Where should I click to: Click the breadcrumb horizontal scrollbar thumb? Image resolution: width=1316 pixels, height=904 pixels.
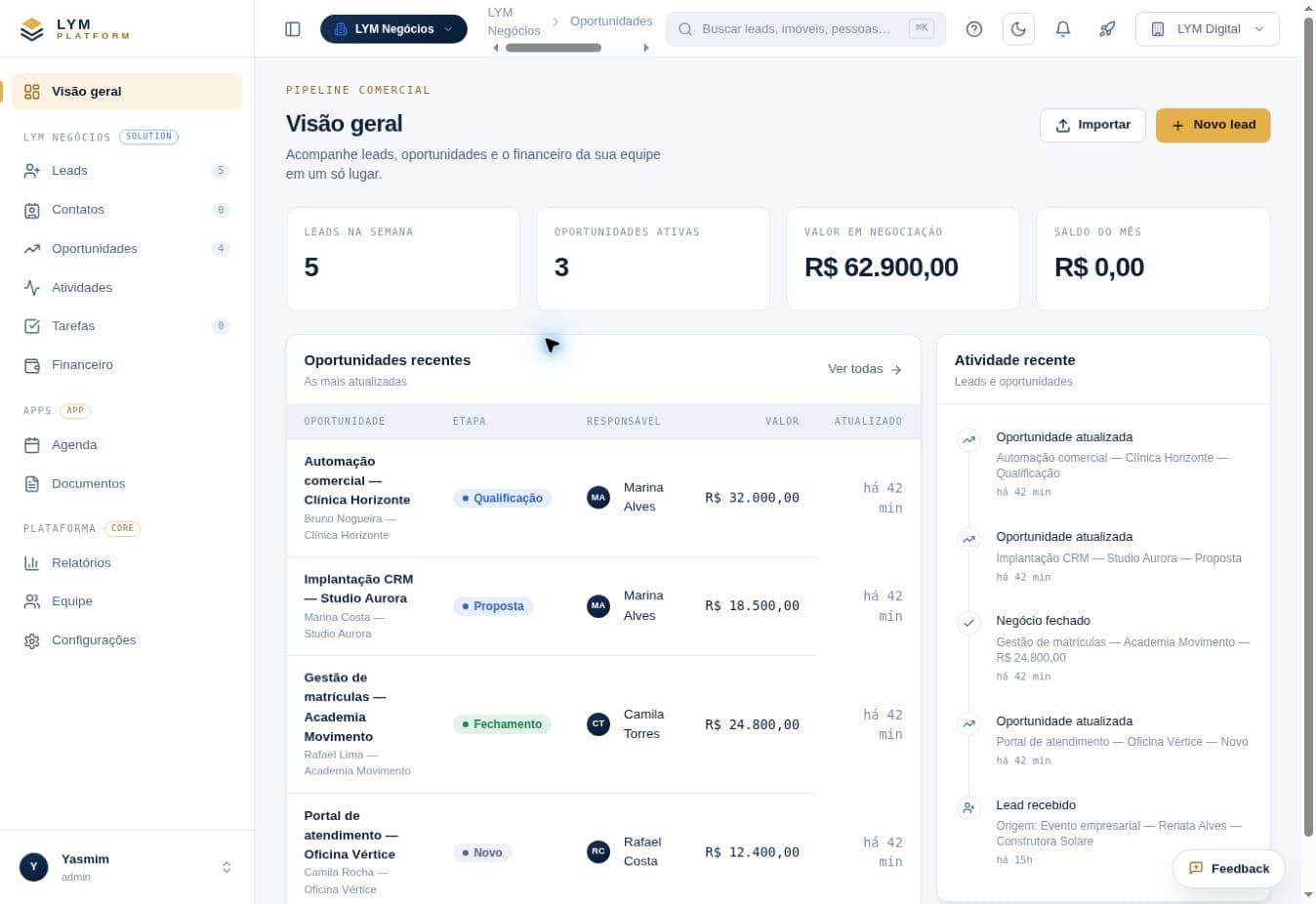pyautogui.click(x=554, y=48)
